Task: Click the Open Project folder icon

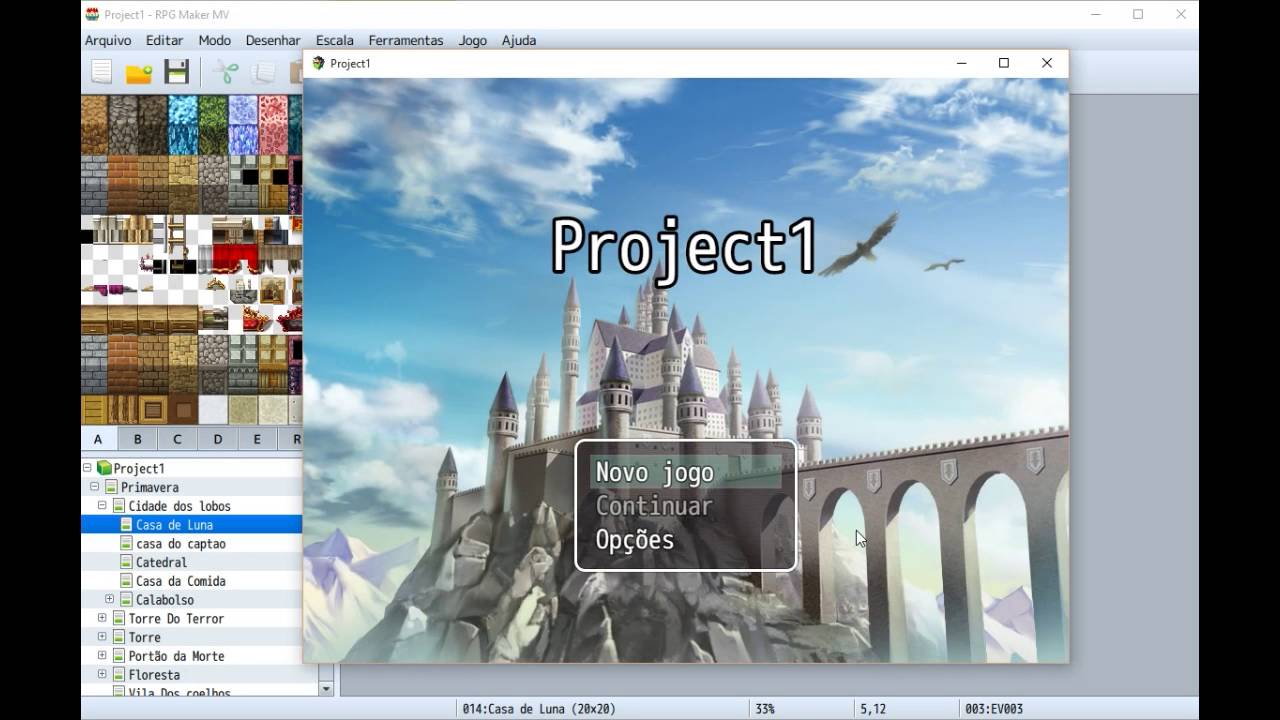Action: pyautogui.click(x=139, y=72)
